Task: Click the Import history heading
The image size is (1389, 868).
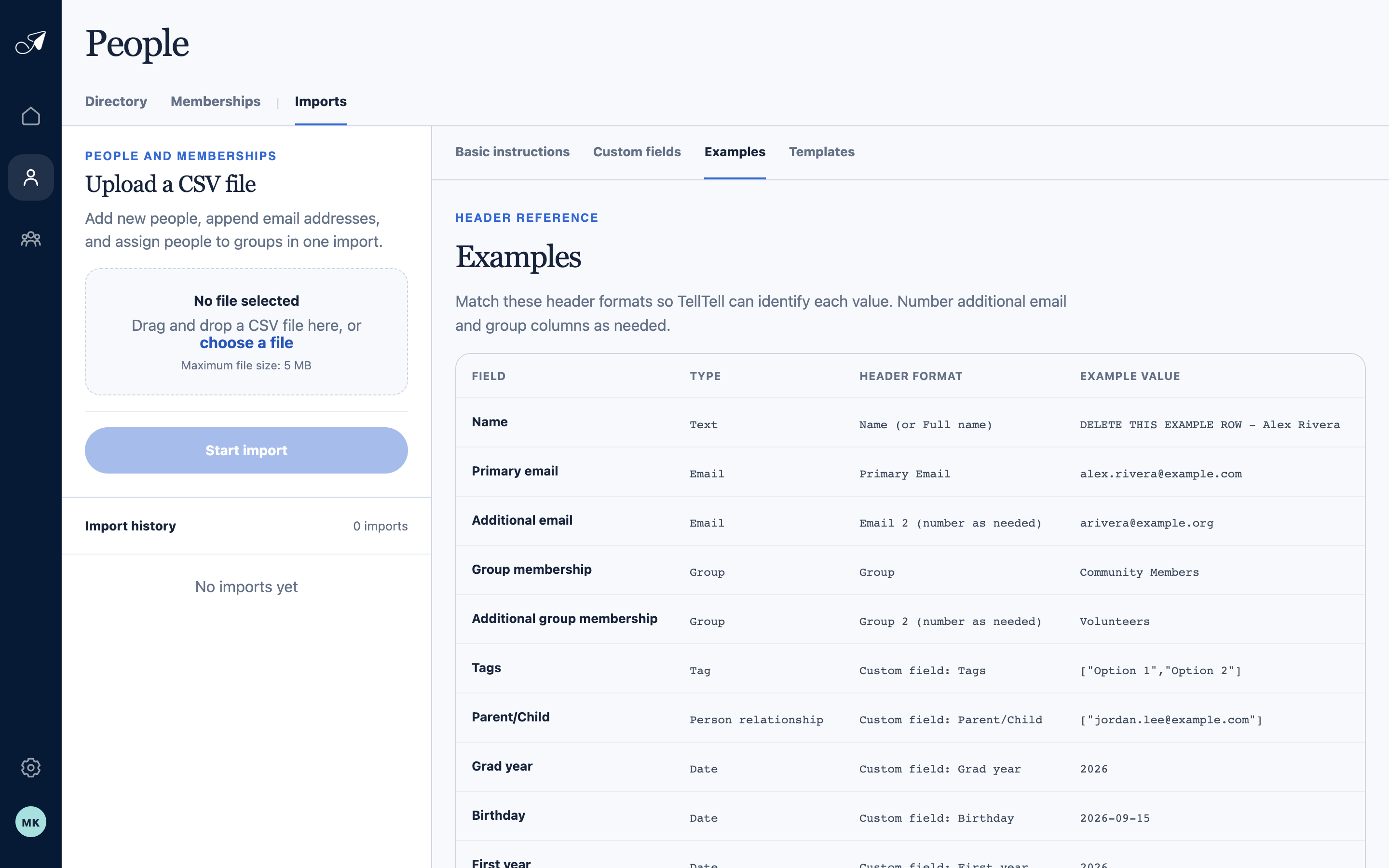Action: click(x=130, y=526)
